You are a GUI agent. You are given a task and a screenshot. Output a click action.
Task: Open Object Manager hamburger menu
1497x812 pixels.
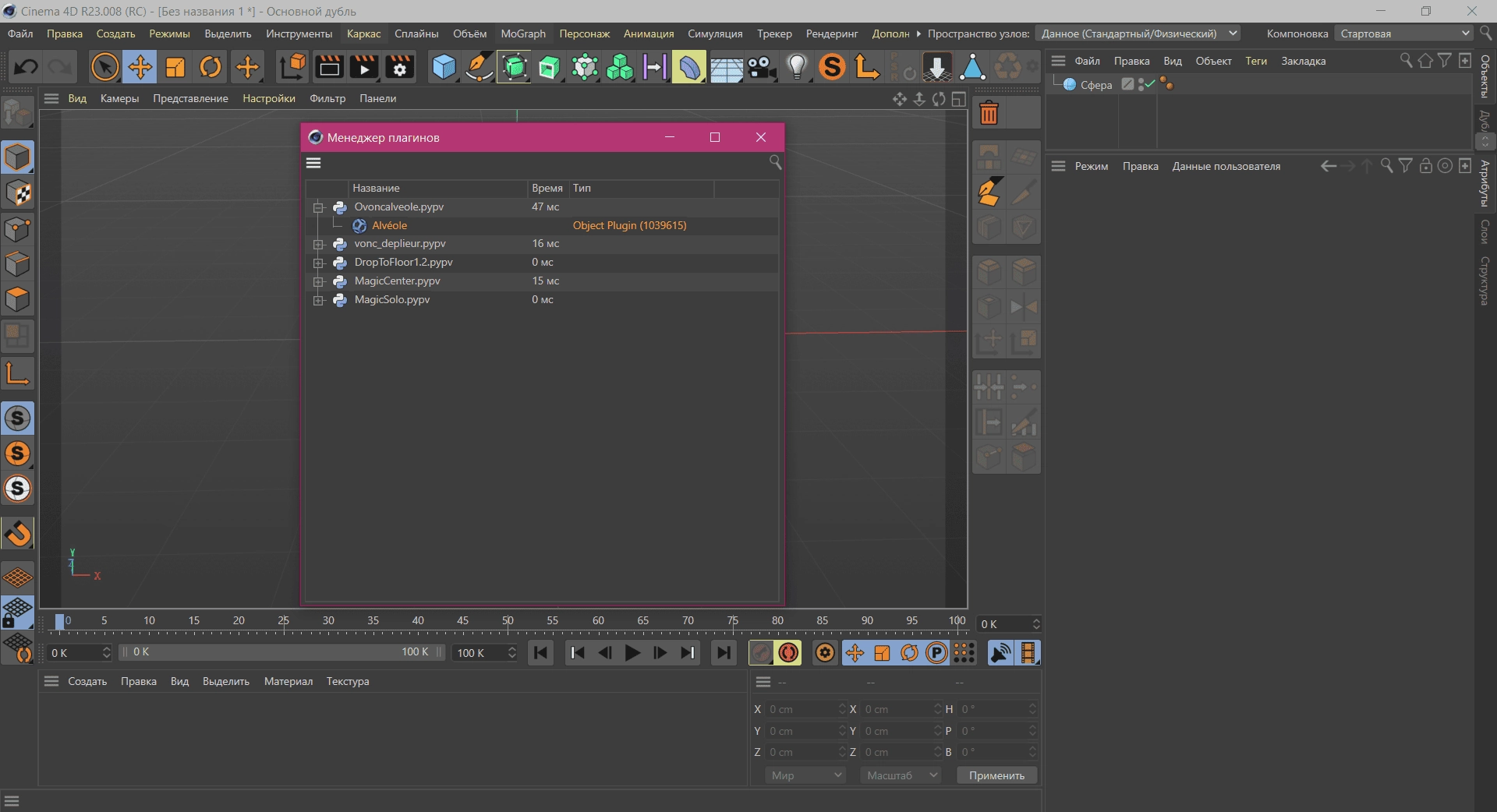1058,61
